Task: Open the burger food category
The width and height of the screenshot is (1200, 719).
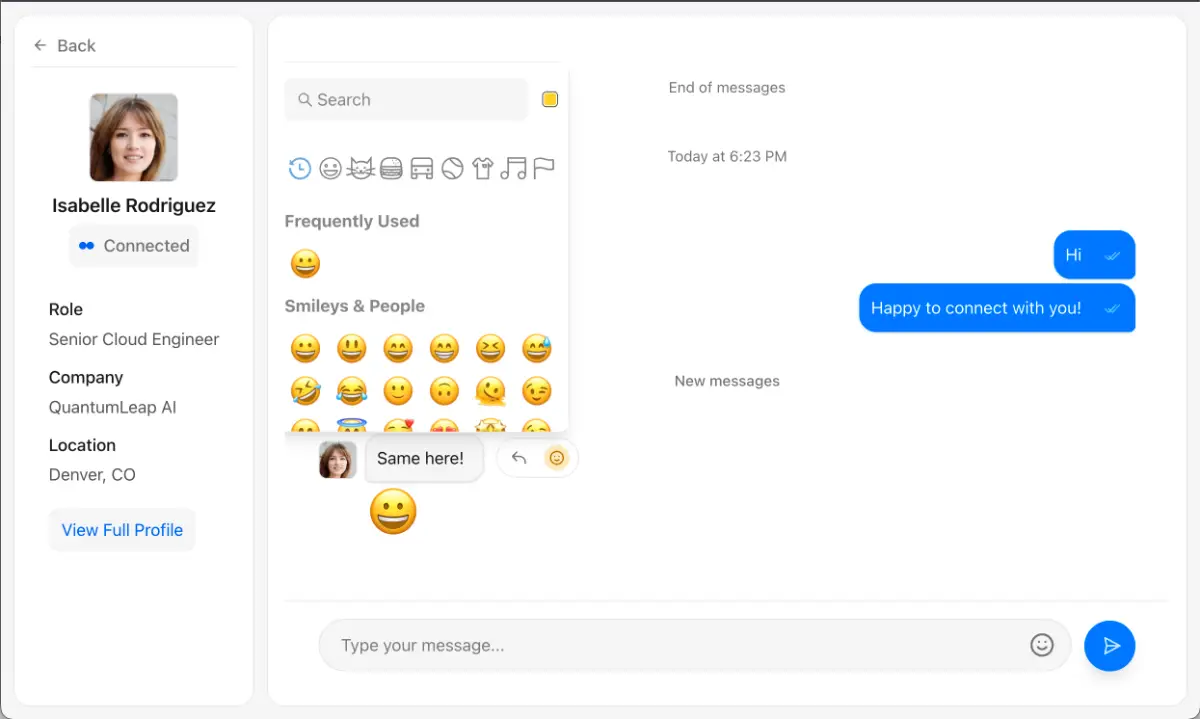Action: [x=391, y=169]
